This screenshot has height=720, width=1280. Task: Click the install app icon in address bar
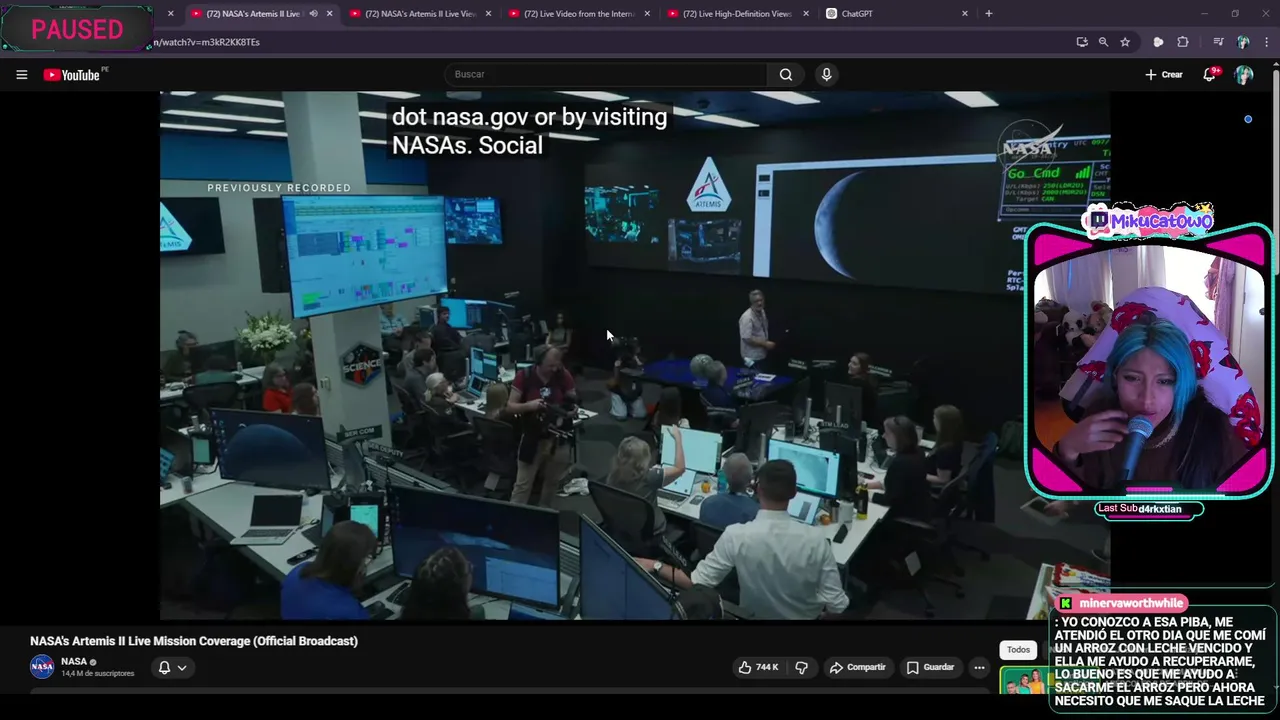tap(1082, 42)
